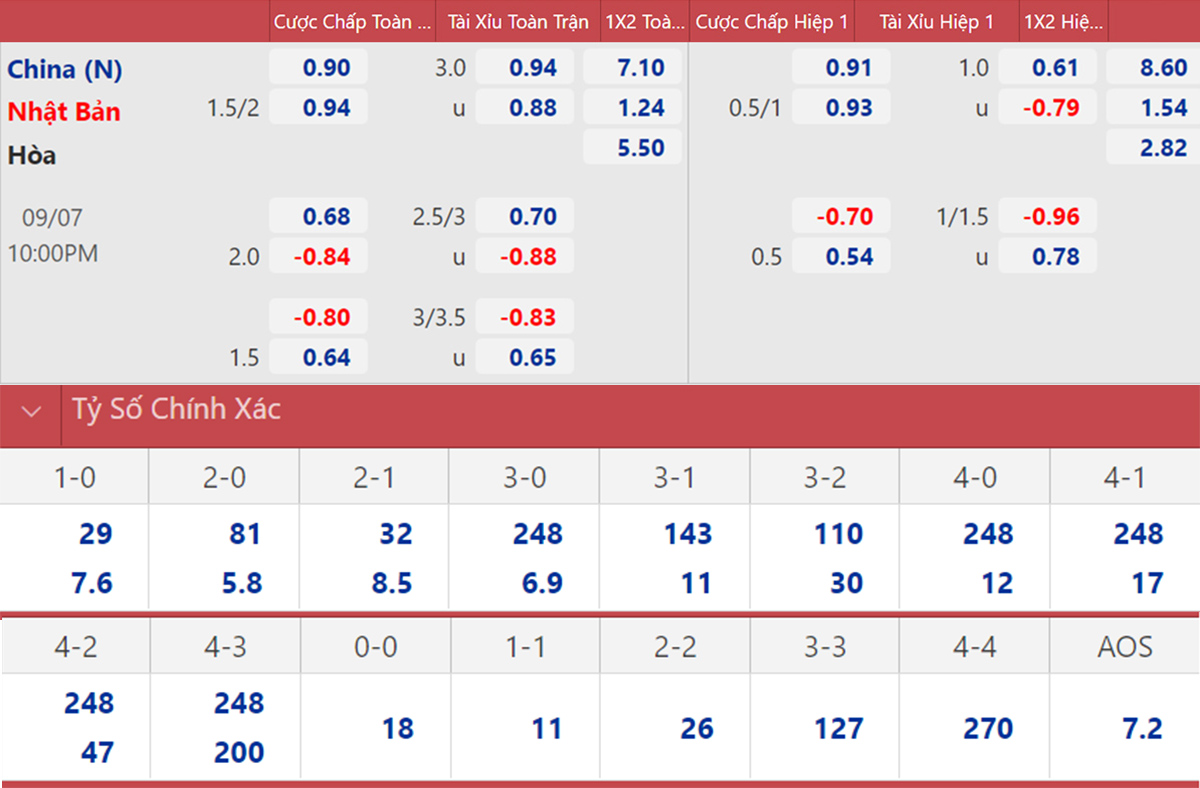Viewport: 1200px width, 788px height.
Task: Click the 2.0 handicap odds -0.84
Action: pos(319,257)
